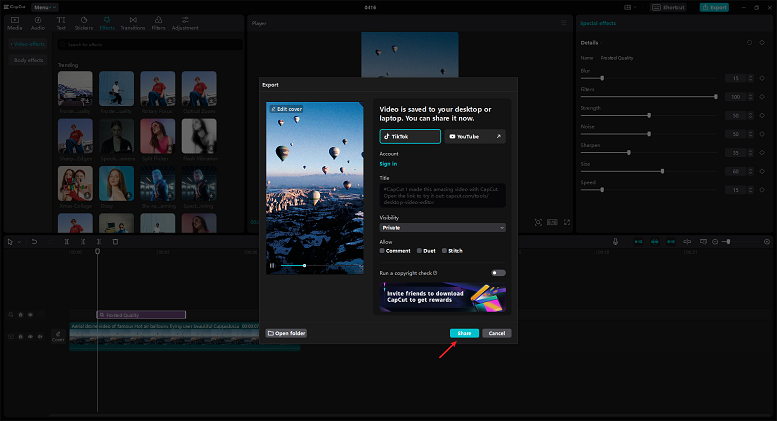Click Edit cover on video preview

click(286, 108)
